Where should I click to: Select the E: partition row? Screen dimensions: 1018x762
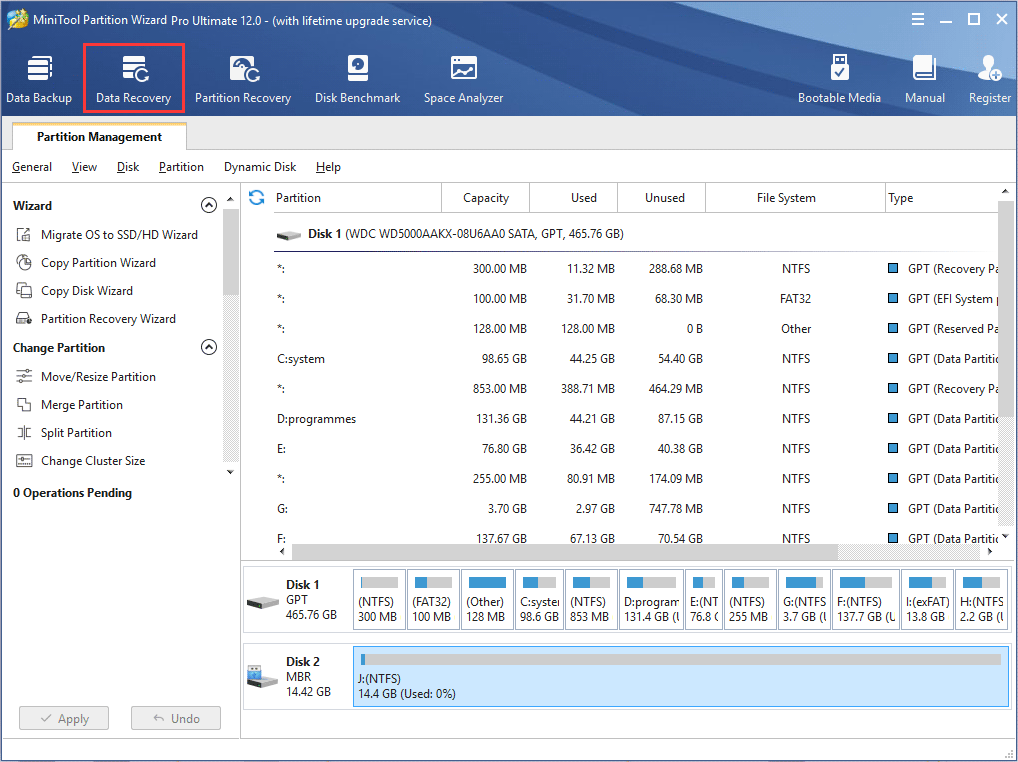tap(636, 449)
